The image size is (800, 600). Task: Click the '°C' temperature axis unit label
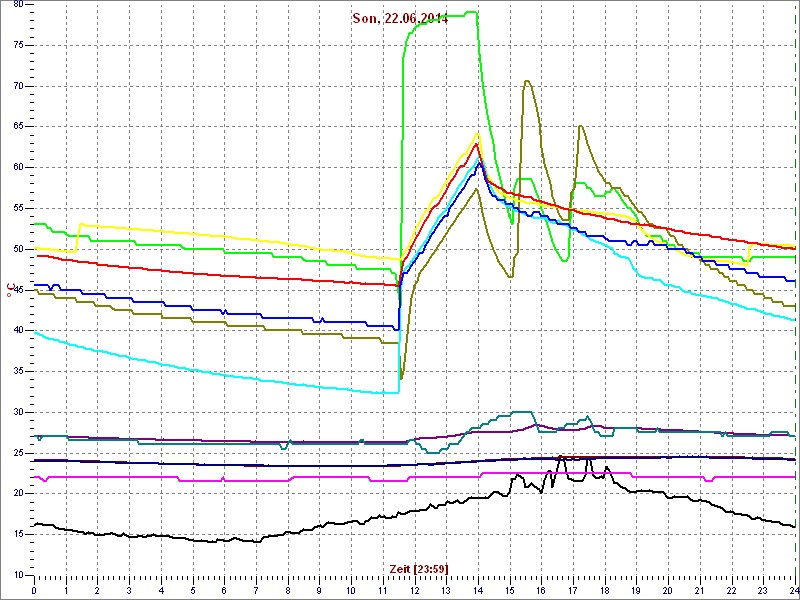[x=9, y=290]
